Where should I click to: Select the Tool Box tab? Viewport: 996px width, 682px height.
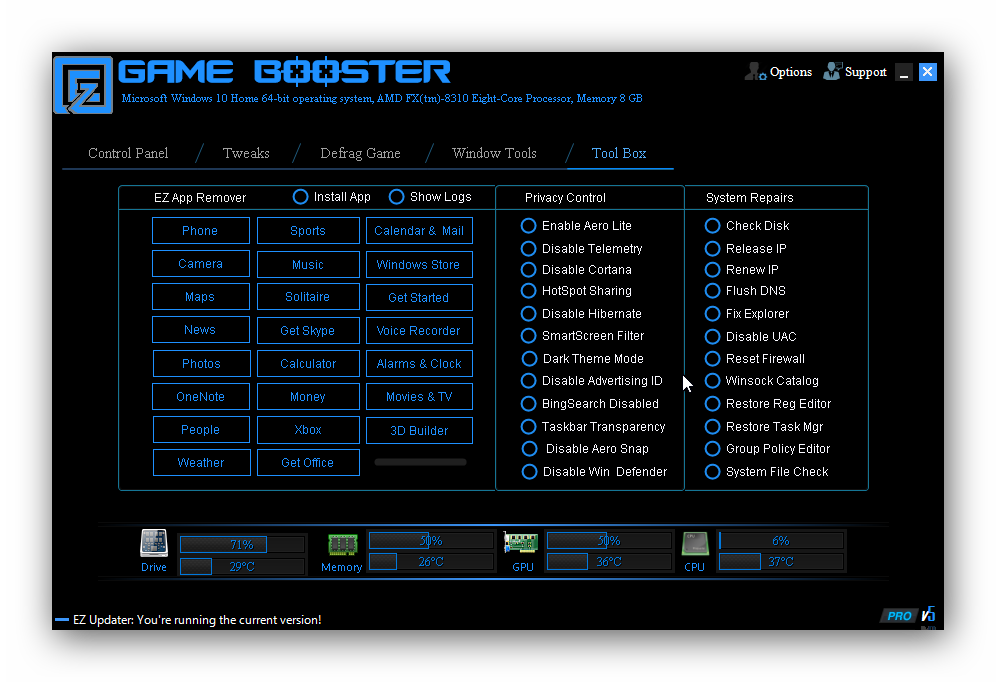(x=619, y=153)
